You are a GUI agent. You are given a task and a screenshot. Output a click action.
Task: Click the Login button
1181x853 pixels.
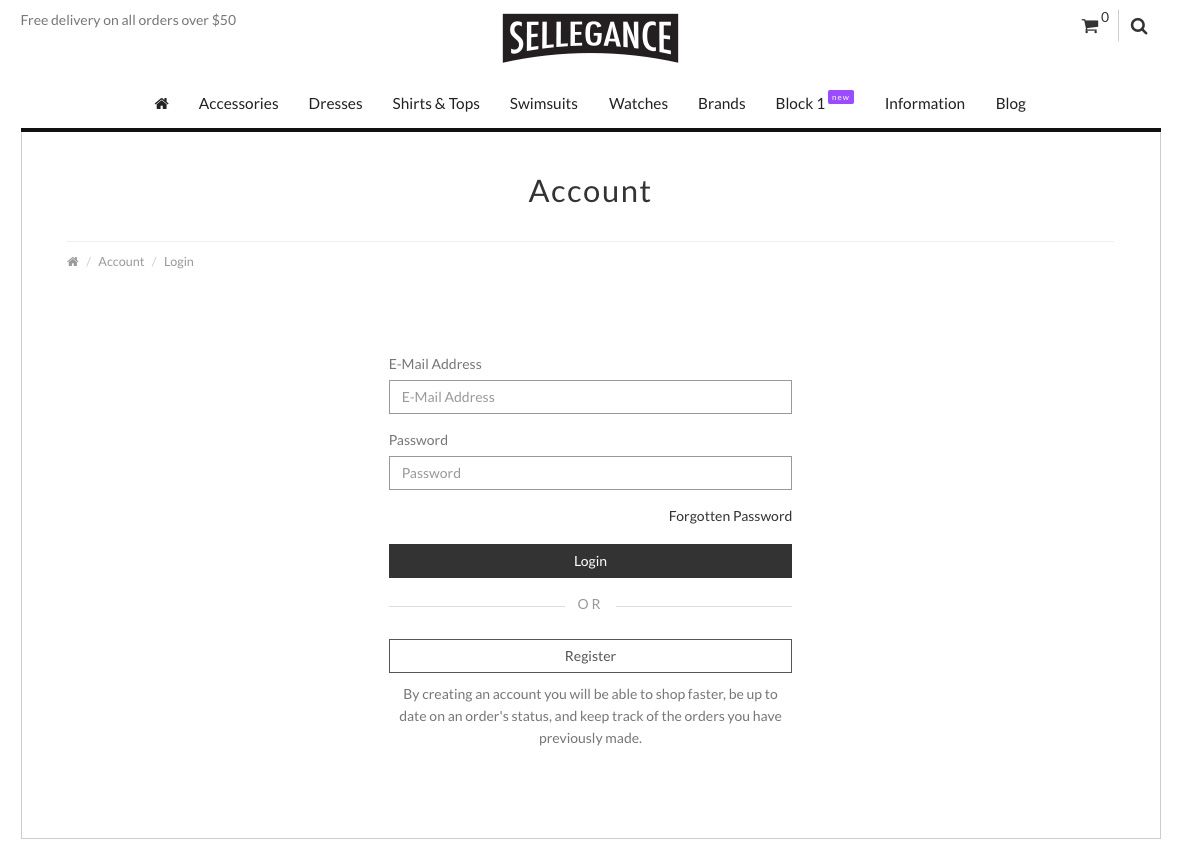[590, 561]
